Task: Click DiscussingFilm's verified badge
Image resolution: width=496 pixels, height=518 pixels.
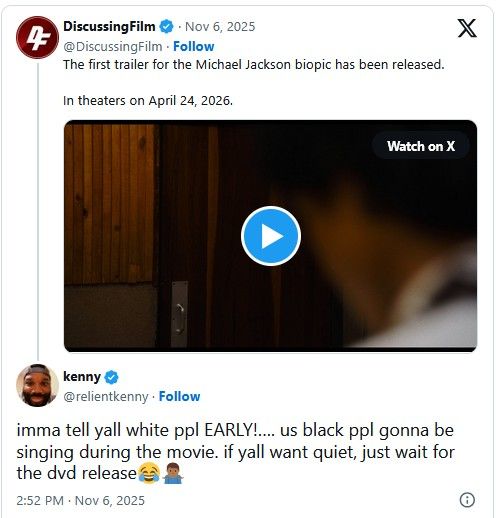Action: 166,26
